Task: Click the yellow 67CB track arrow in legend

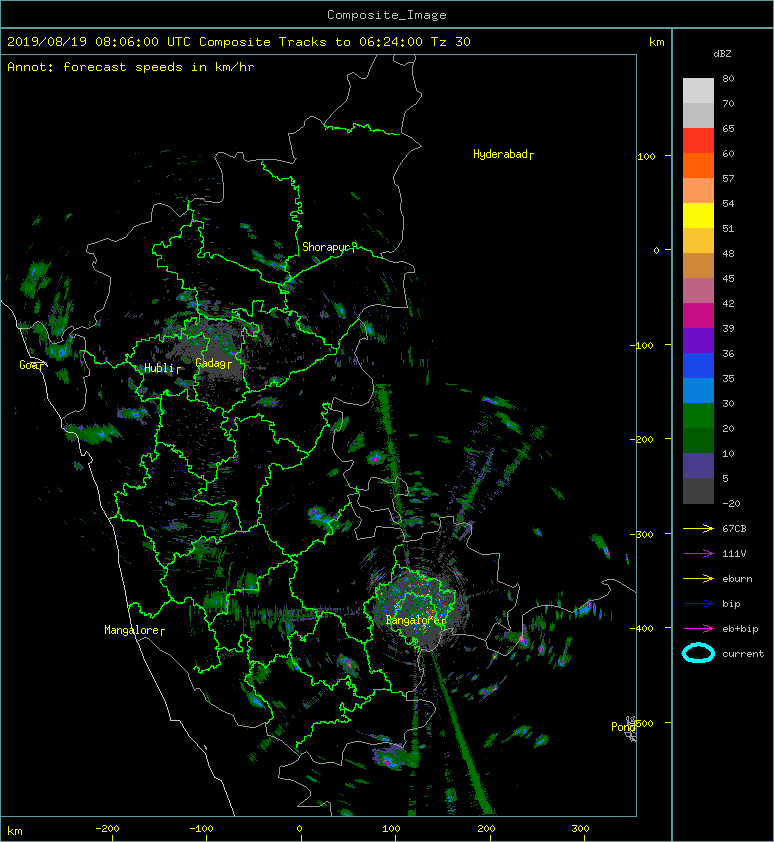Action: (698, 528)
